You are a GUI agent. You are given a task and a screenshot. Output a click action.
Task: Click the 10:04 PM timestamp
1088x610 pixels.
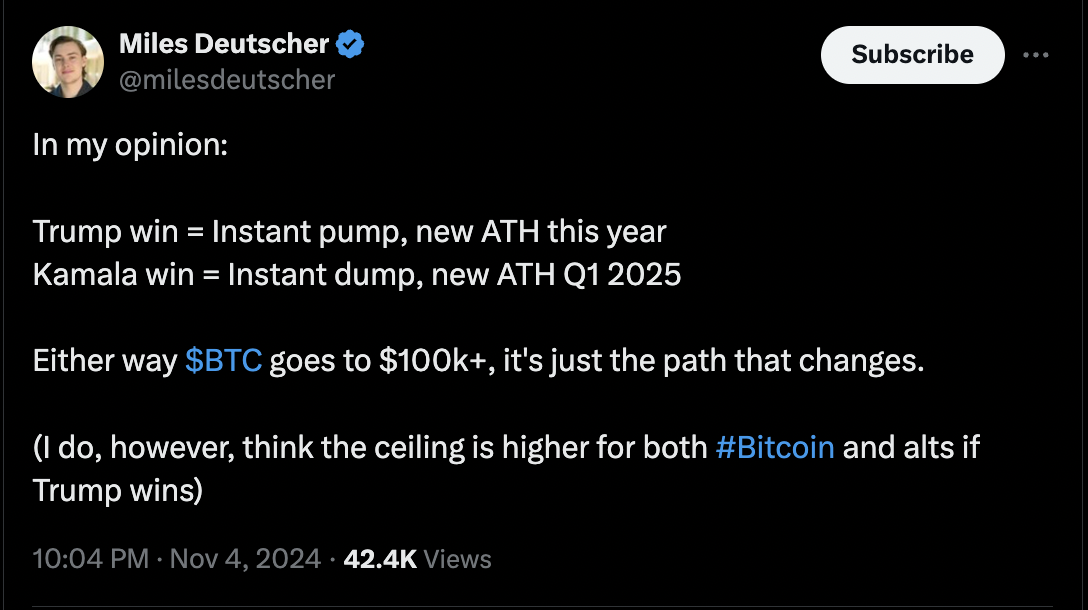(x=92, y=558)
